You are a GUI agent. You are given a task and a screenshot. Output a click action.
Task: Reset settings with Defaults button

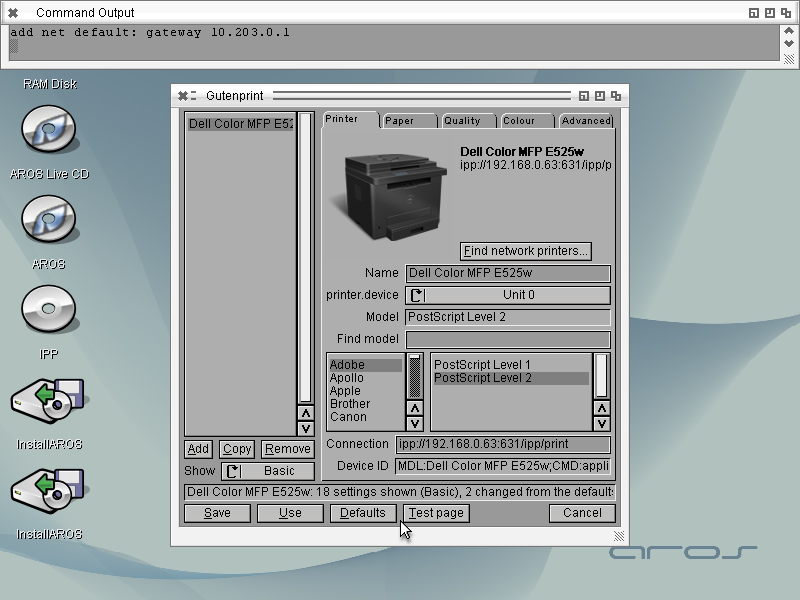click(363, 513)
